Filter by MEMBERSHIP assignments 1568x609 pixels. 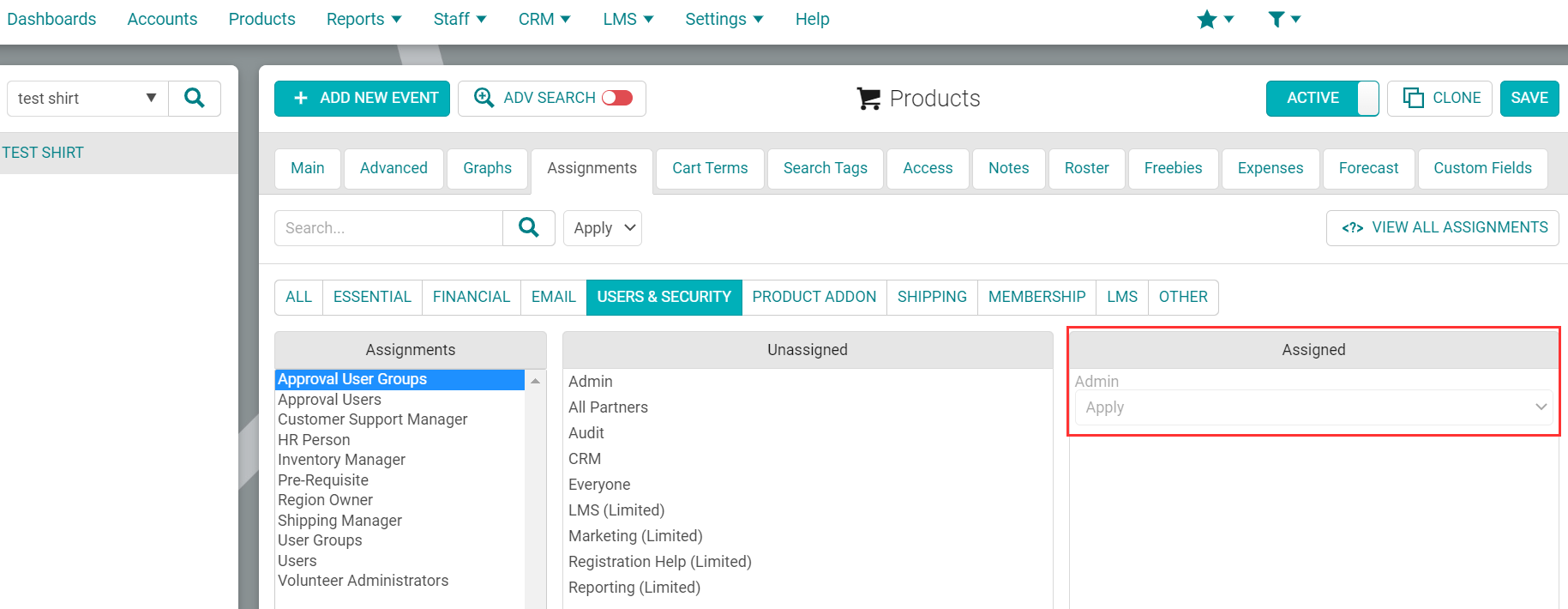1036,297
